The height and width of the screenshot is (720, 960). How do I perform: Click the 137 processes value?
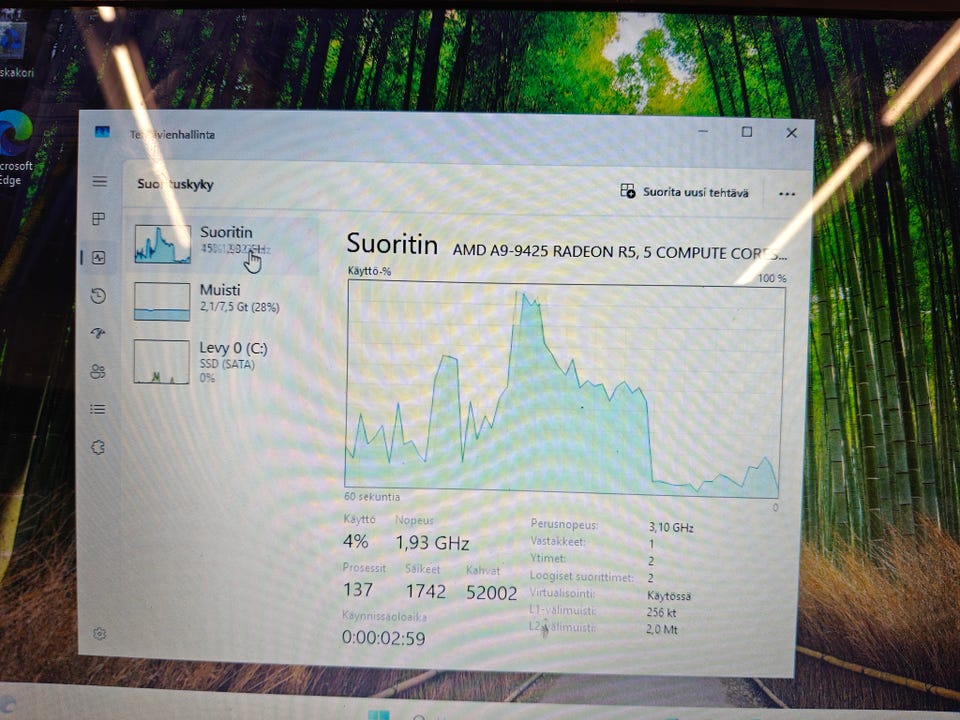pyautogui.click(x=358, y=589)
